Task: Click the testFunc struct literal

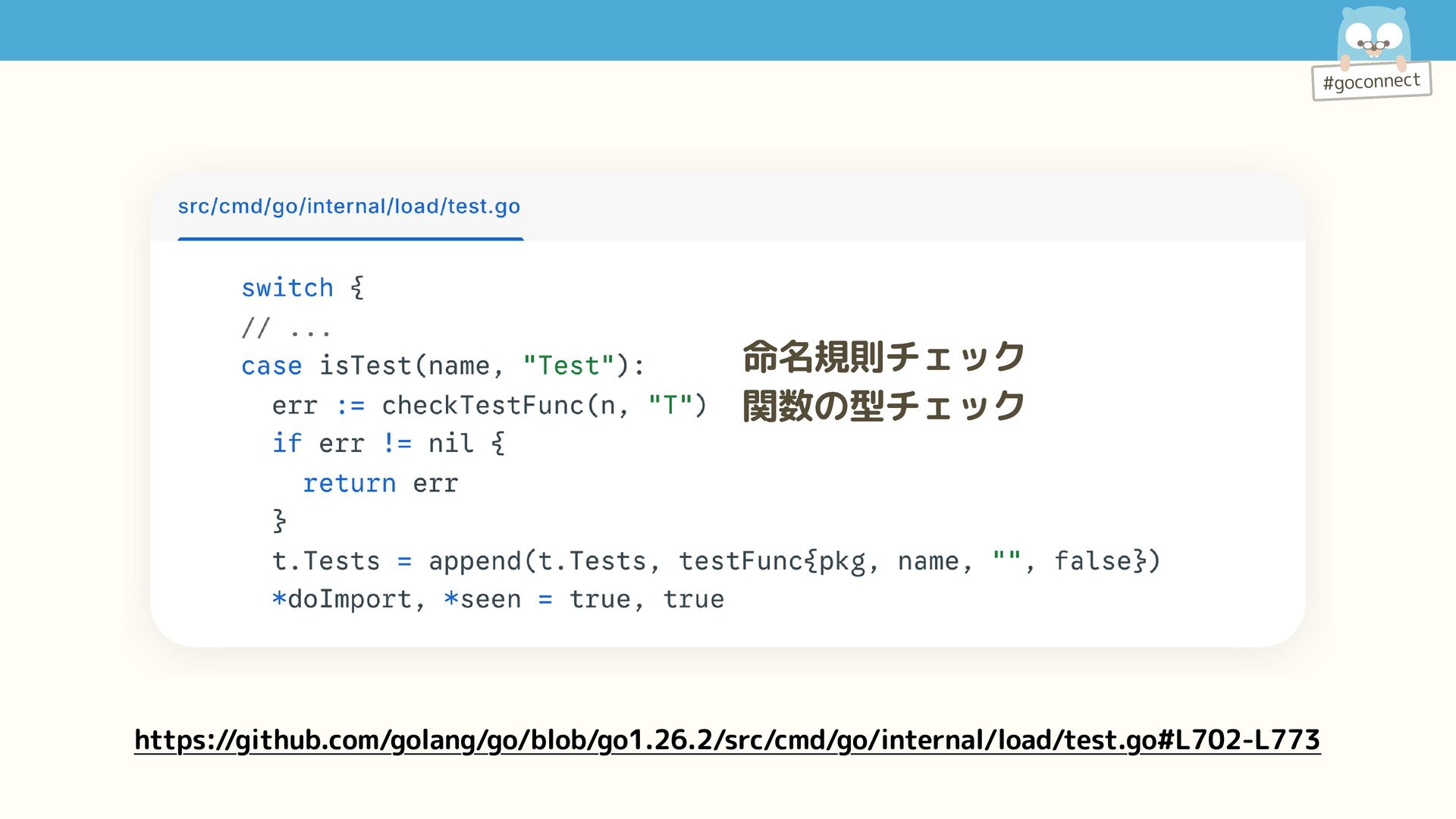Action: (740, 562)
